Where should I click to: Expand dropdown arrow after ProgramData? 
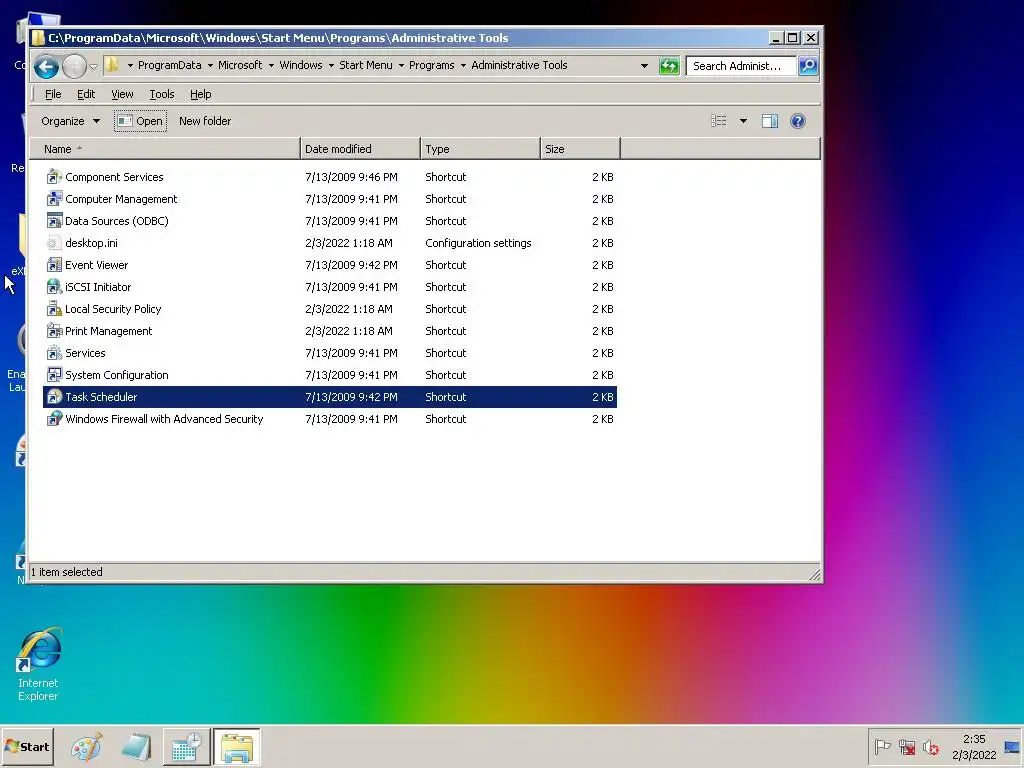[x=210, y=65]
